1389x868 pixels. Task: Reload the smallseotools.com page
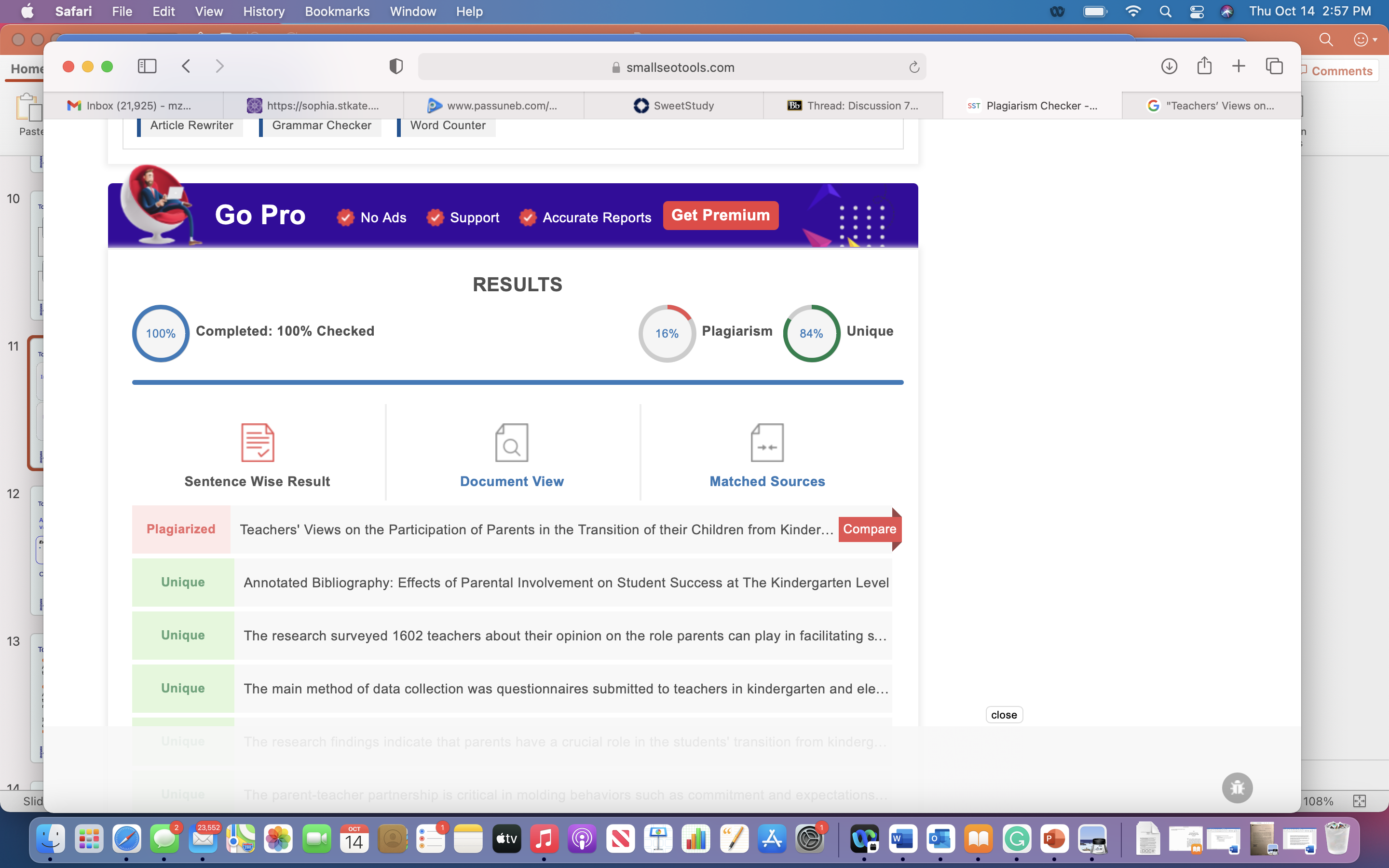pos(914,68)
